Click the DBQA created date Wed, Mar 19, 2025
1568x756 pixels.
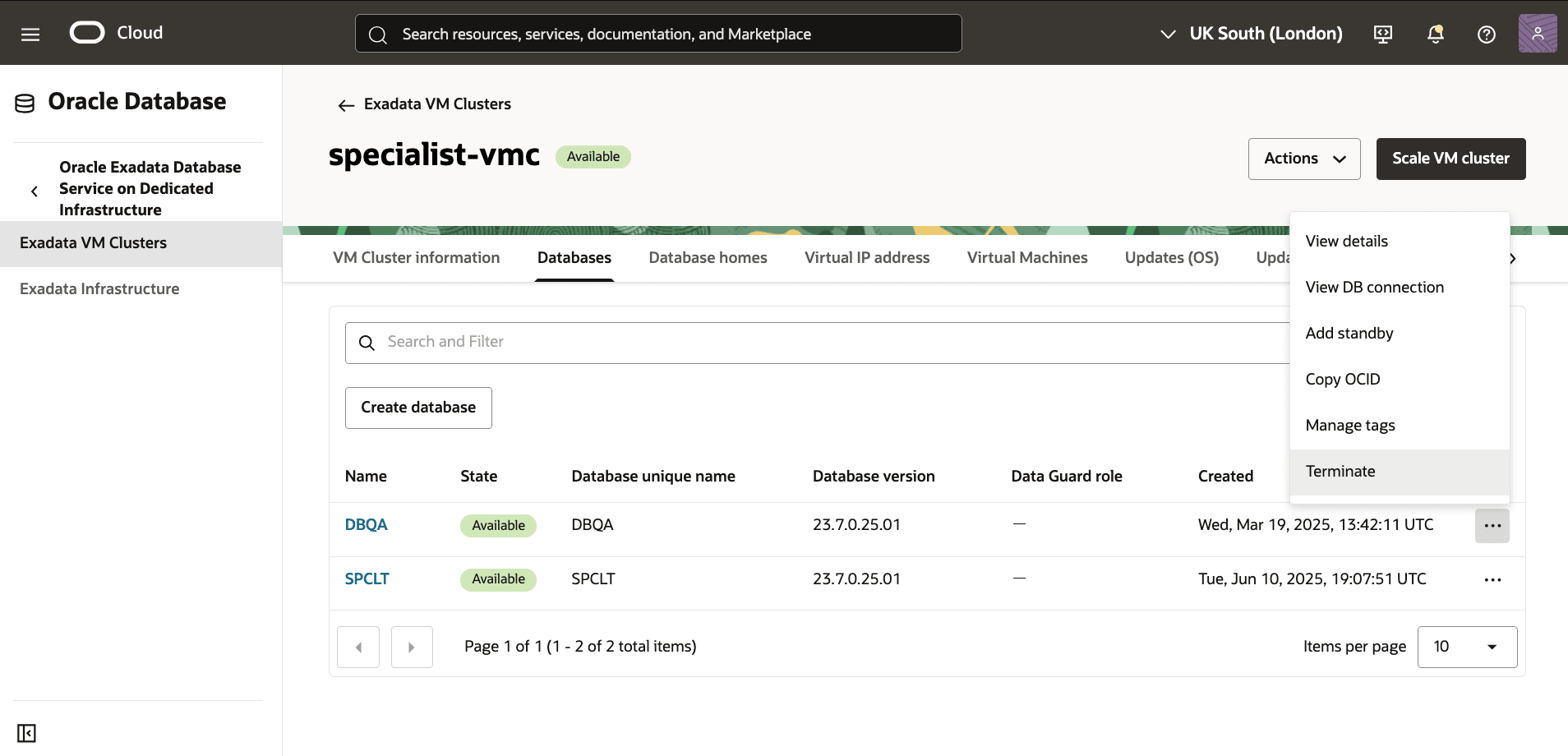[x=1316, y=525]
